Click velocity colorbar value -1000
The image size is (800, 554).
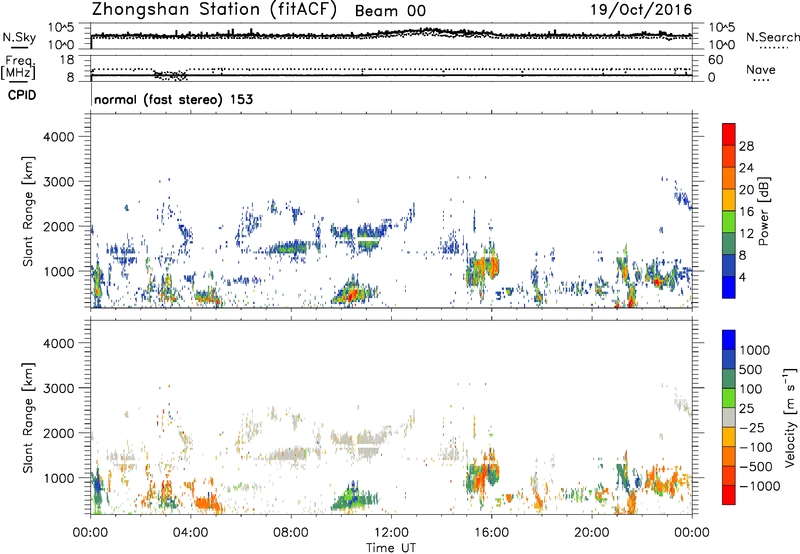click(x=759, y=486)
